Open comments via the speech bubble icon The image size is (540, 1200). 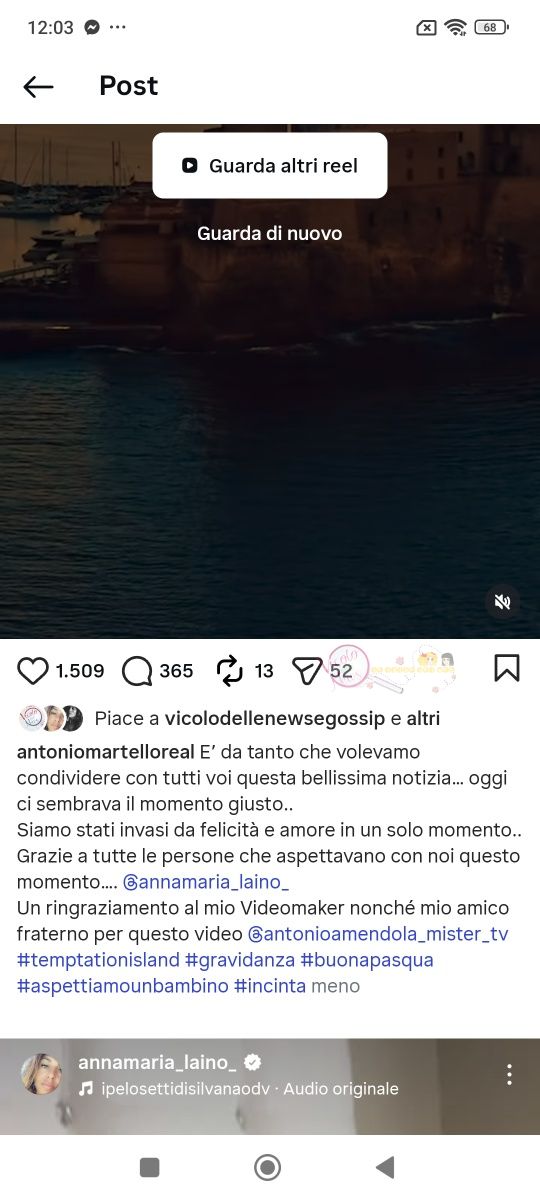(x=136, y=671)
